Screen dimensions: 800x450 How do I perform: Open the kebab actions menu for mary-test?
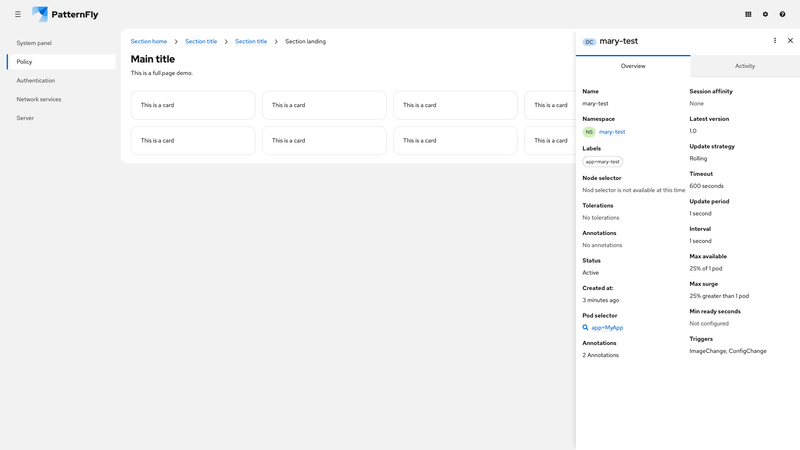(774, 40)
